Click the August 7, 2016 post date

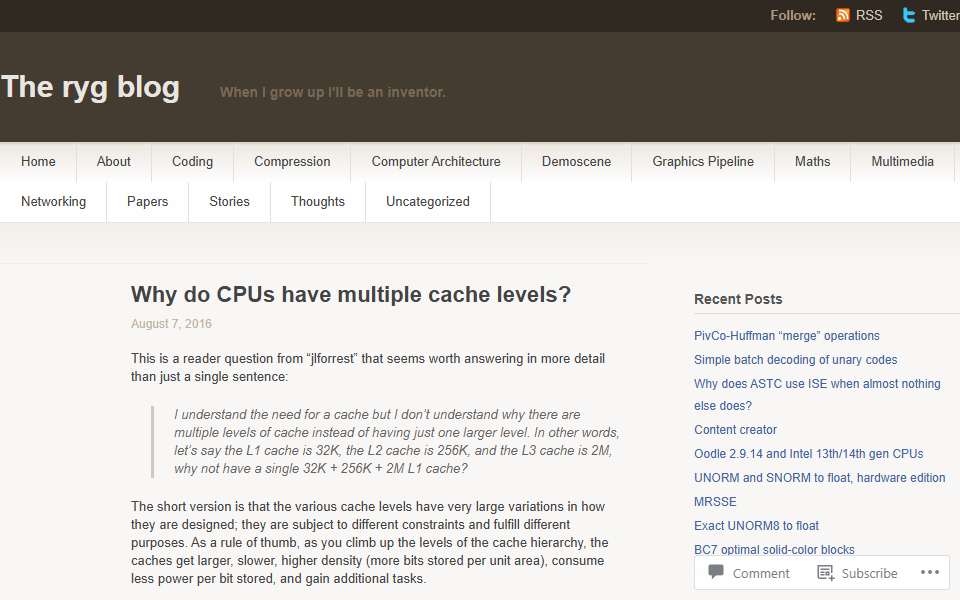pos(171,324)
